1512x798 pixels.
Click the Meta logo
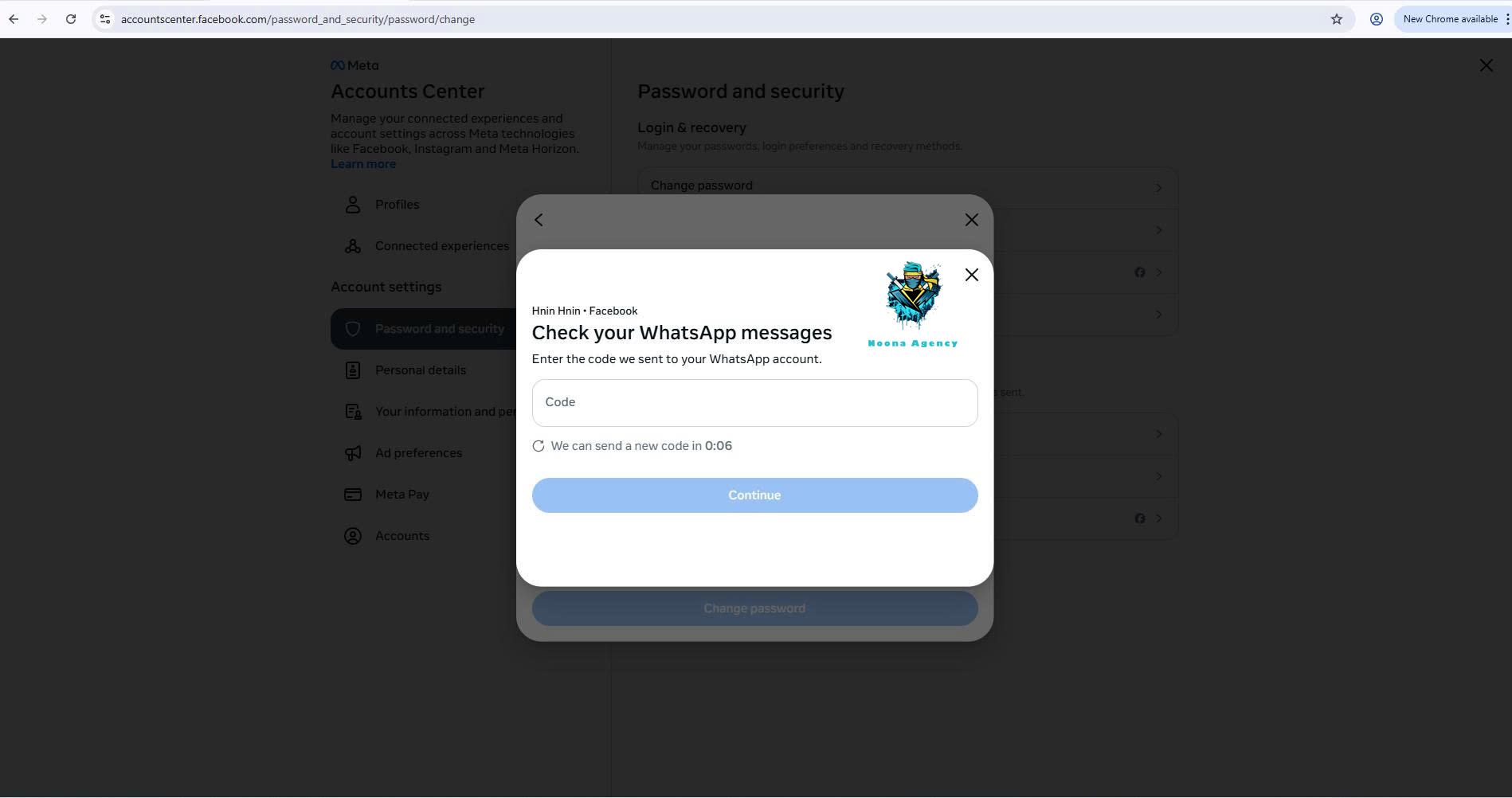354,65
